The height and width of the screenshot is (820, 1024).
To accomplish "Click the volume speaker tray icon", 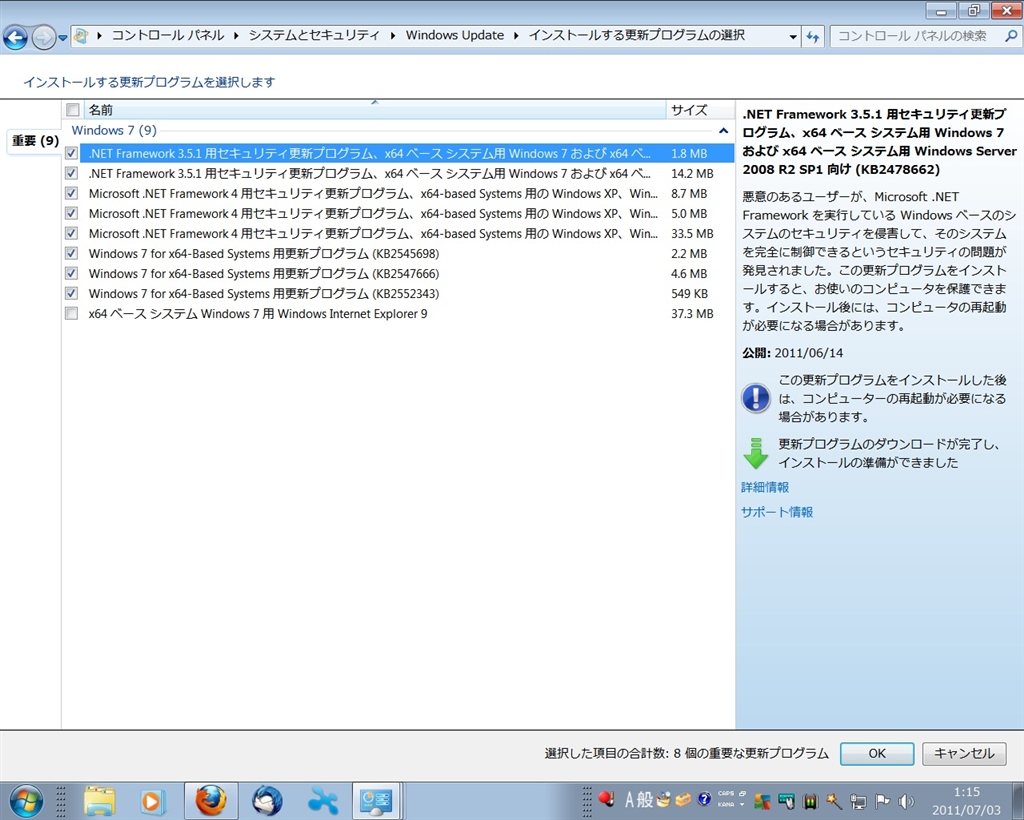I will coord(905,801).
